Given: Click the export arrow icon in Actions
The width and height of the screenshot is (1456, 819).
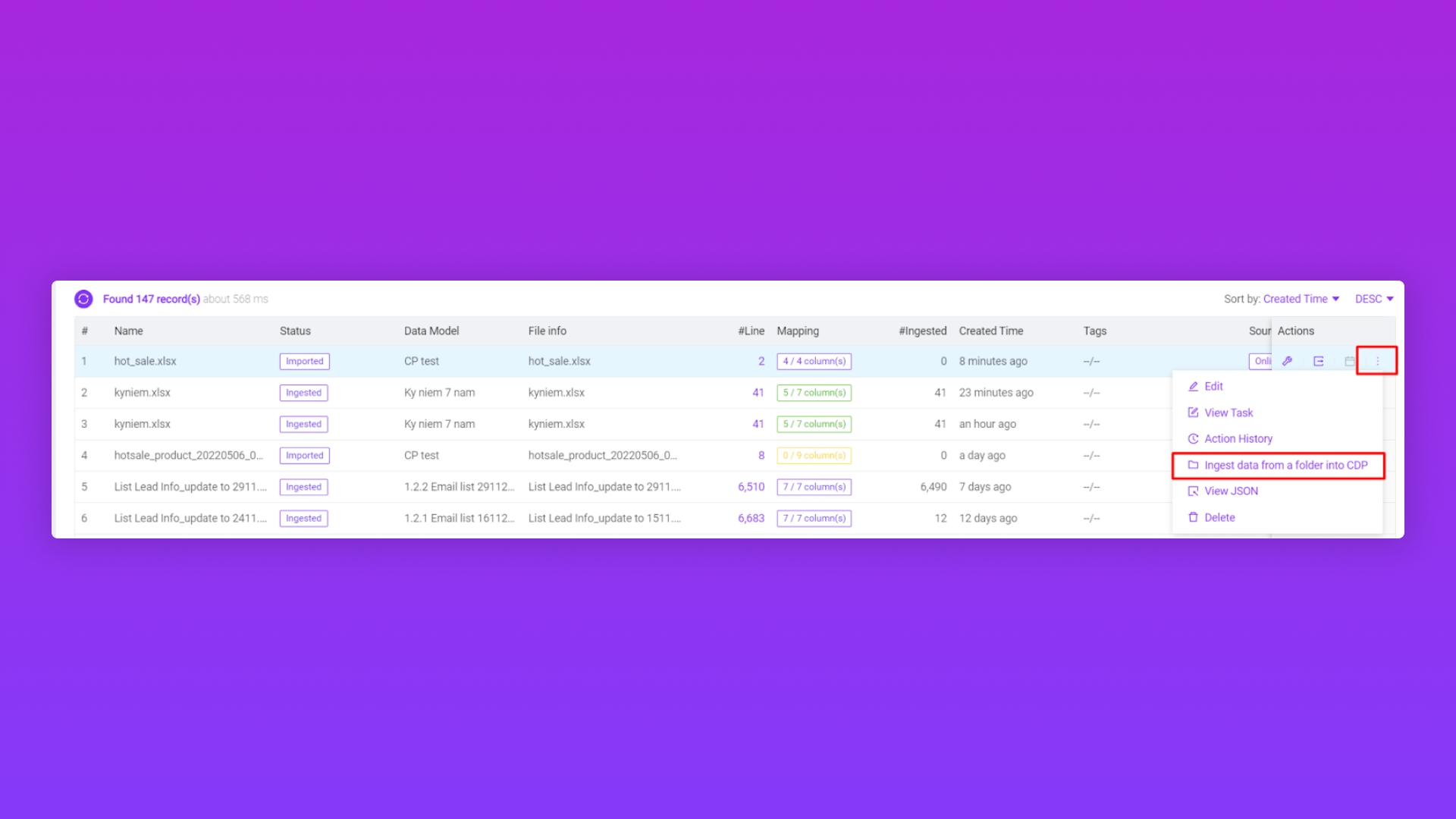Looking at the screenshot, I should pyautogui.click(x=1319, y=361).
